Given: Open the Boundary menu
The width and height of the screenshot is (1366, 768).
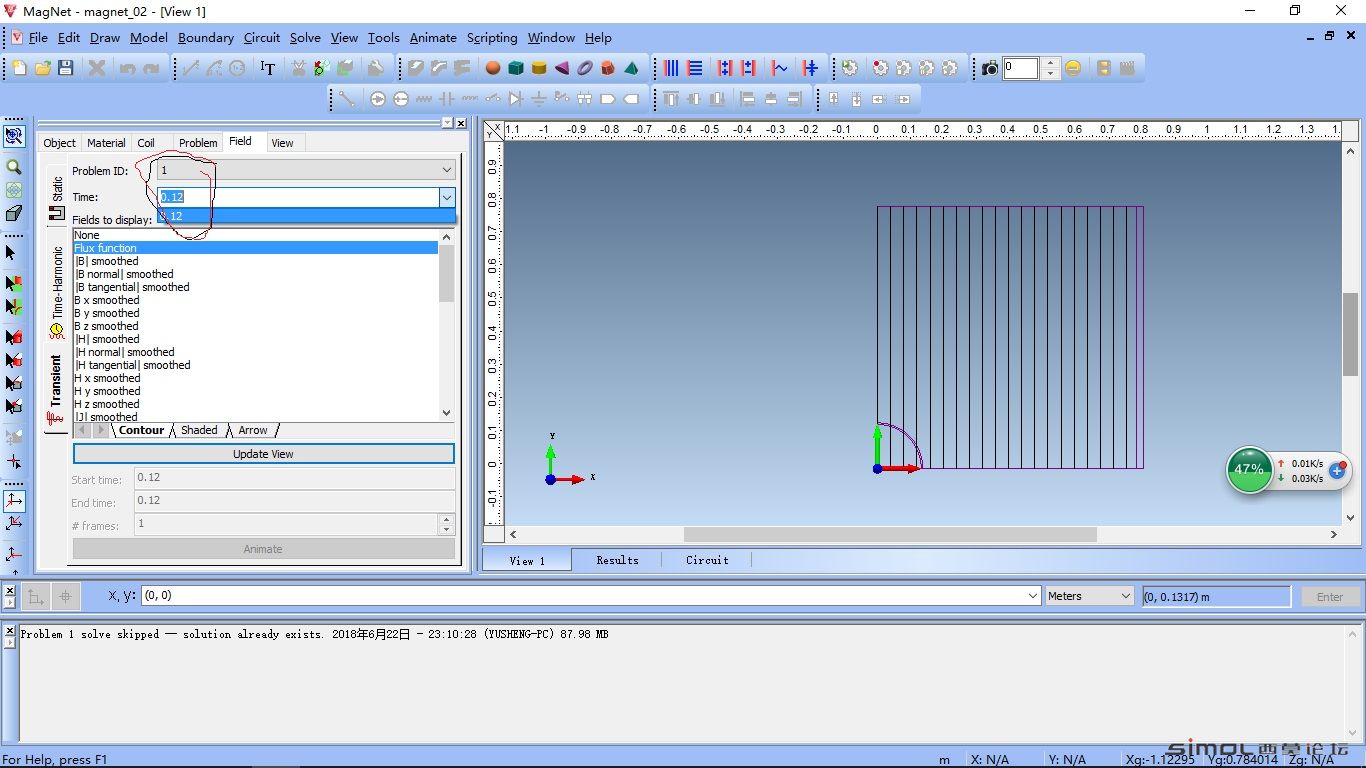Looking at the screenshot, I should pos(206,38).
